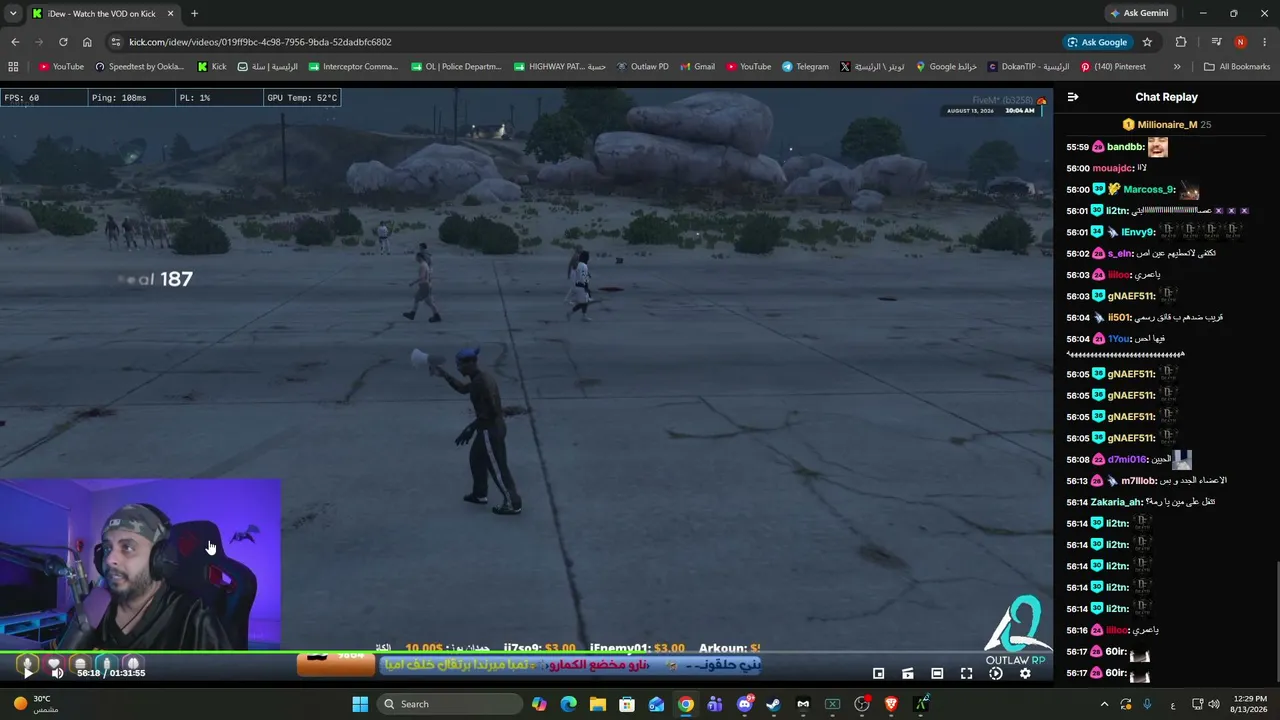Reload the current page
The width and height of the screenshot is (1280, 720).
(x=63, y=42)
